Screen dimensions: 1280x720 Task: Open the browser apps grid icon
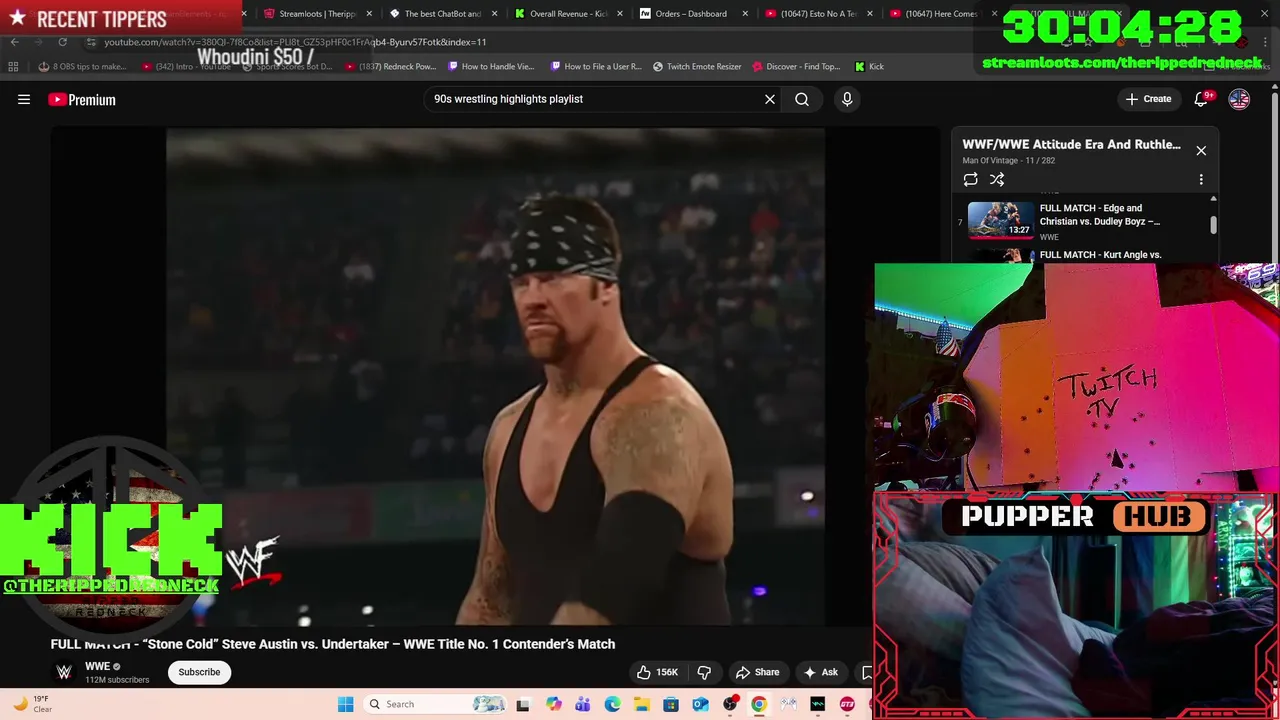13,67
